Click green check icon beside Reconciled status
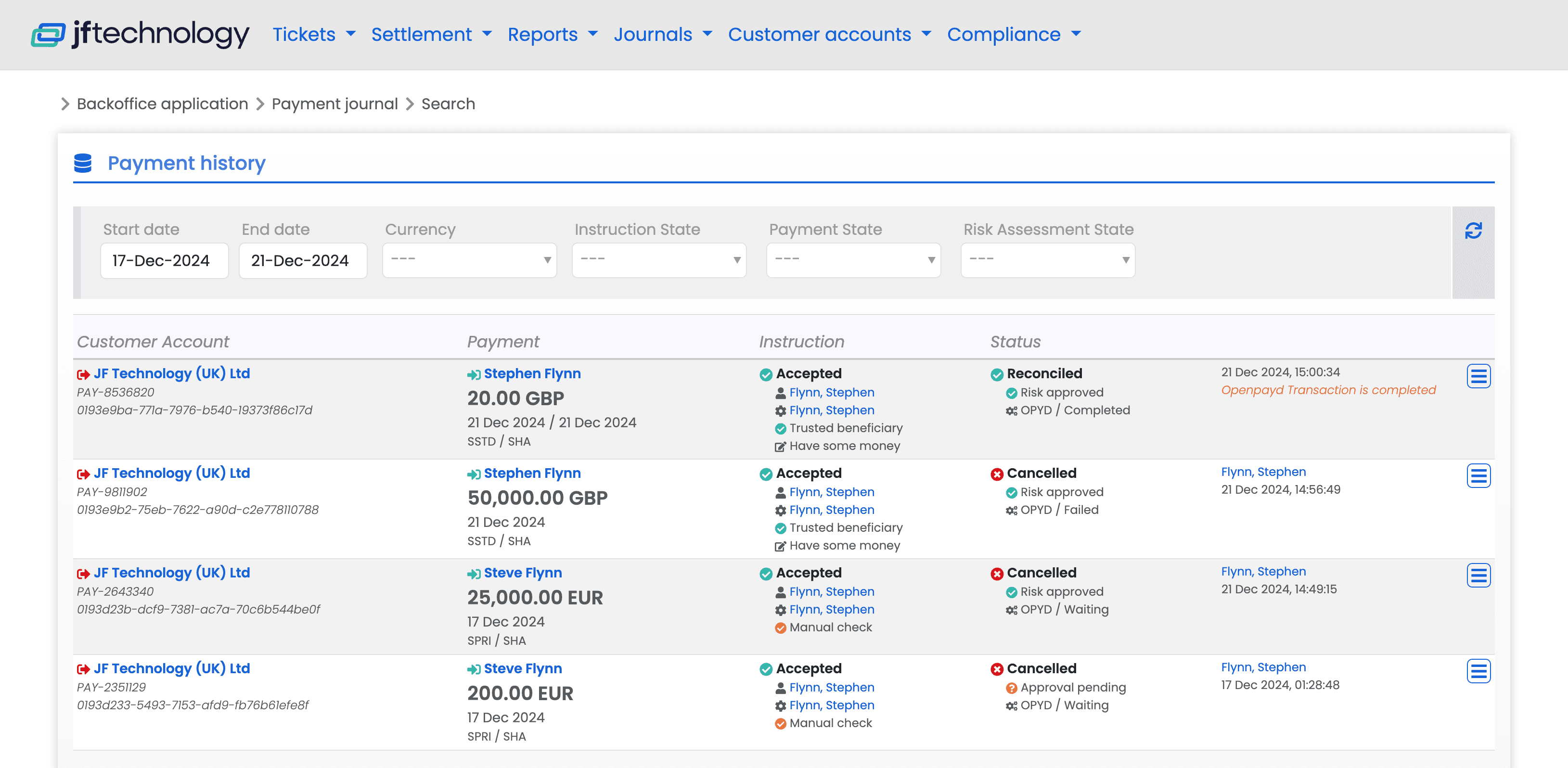 [x=996, y=375]
